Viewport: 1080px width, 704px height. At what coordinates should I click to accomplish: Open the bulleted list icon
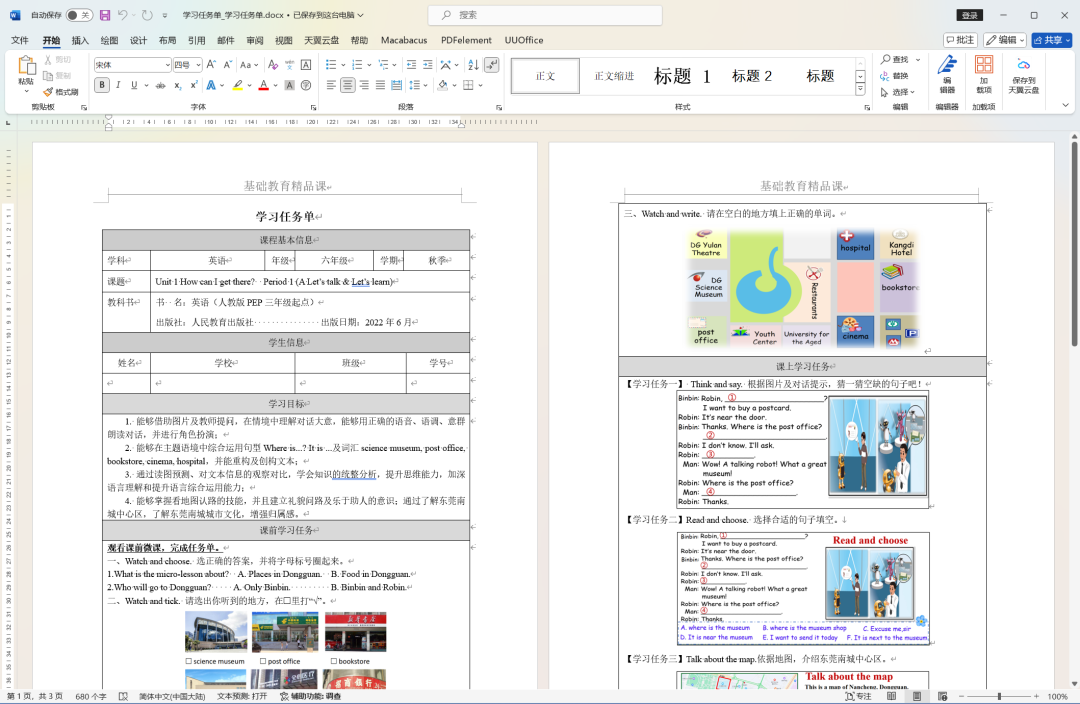pos(331,65)
